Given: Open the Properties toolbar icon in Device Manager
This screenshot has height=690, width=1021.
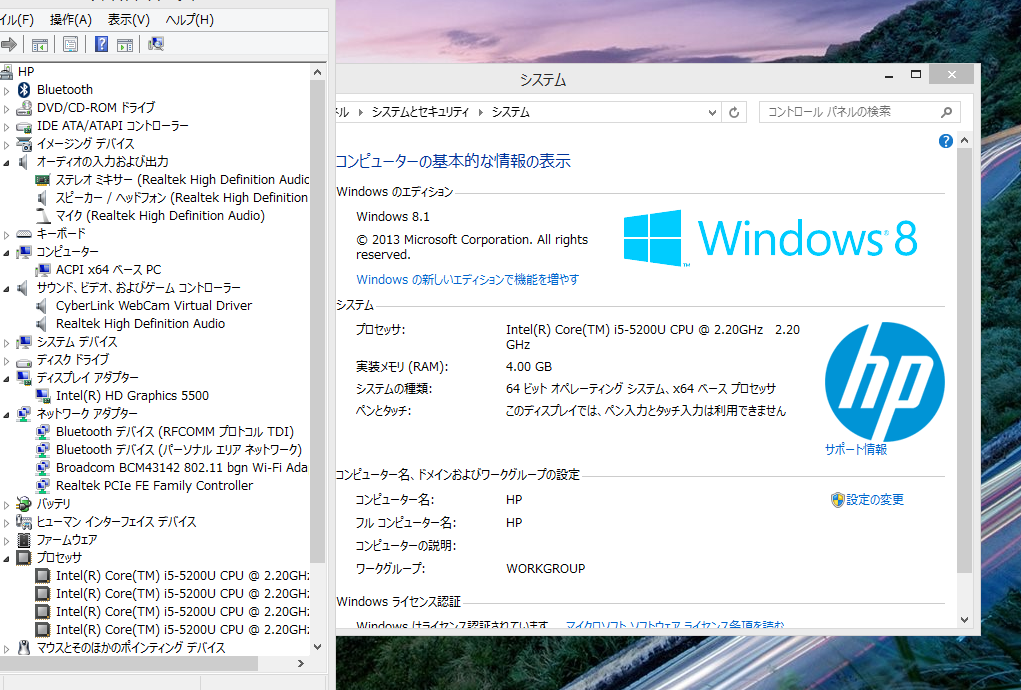Looking at the screenshot, I should 70,44.
